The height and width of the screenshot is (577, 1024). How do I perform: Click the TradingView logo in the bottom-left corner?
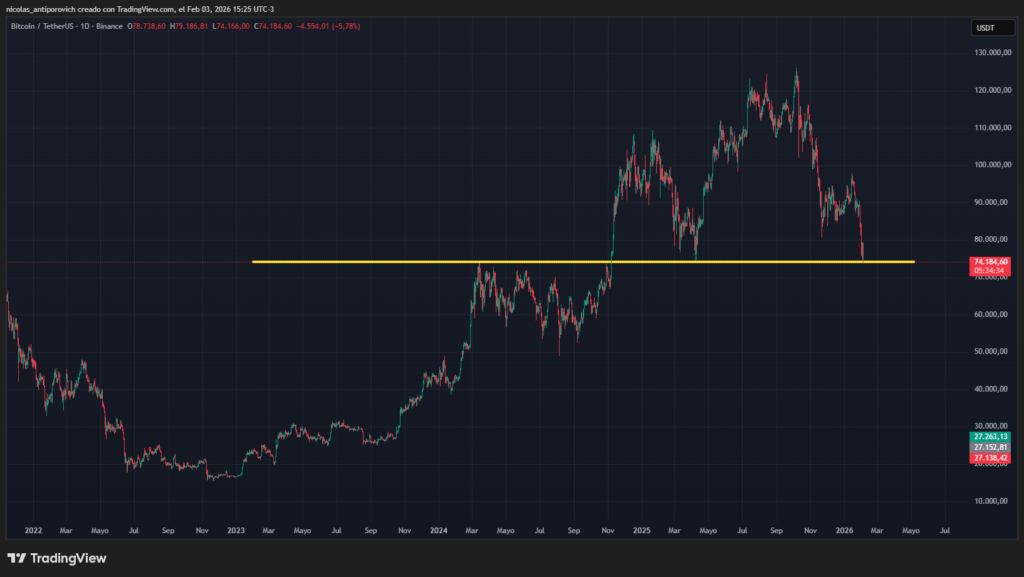[x=55, y=559]
